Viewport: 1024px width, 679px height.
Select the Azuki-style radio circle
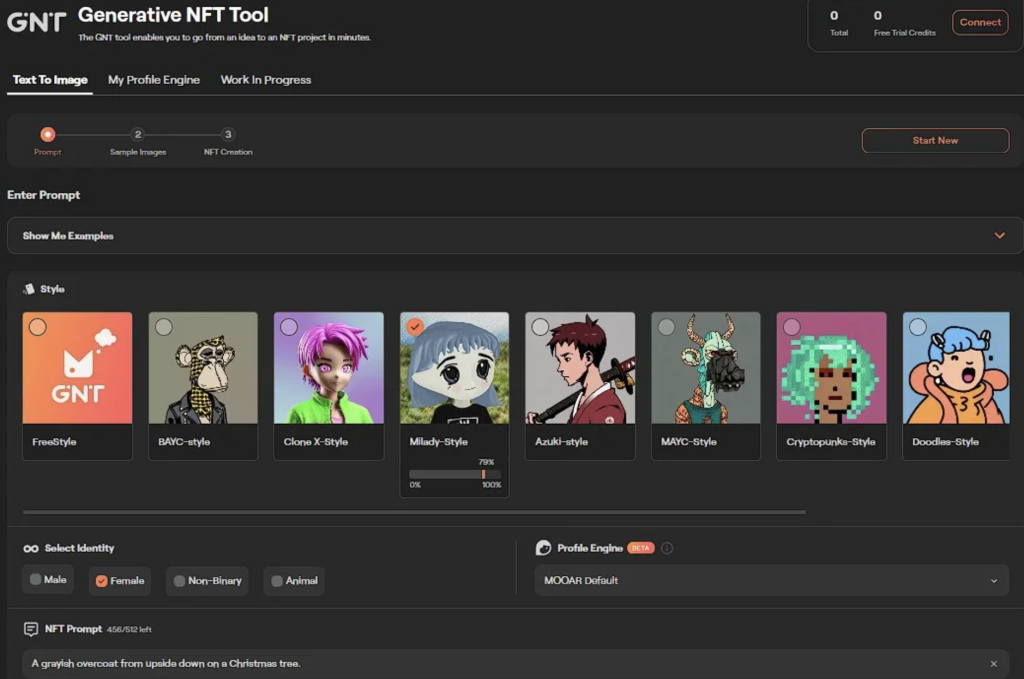541,326
